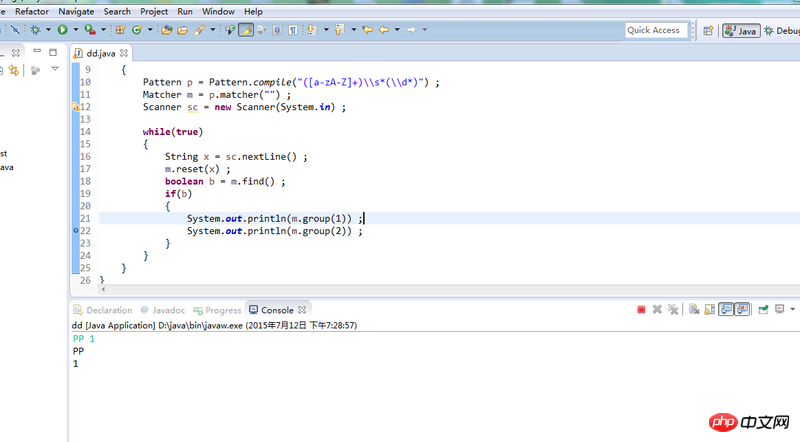This screenshot has height=442, width=800.
Task: Switch to the Debug perspective
Action: 782,31
